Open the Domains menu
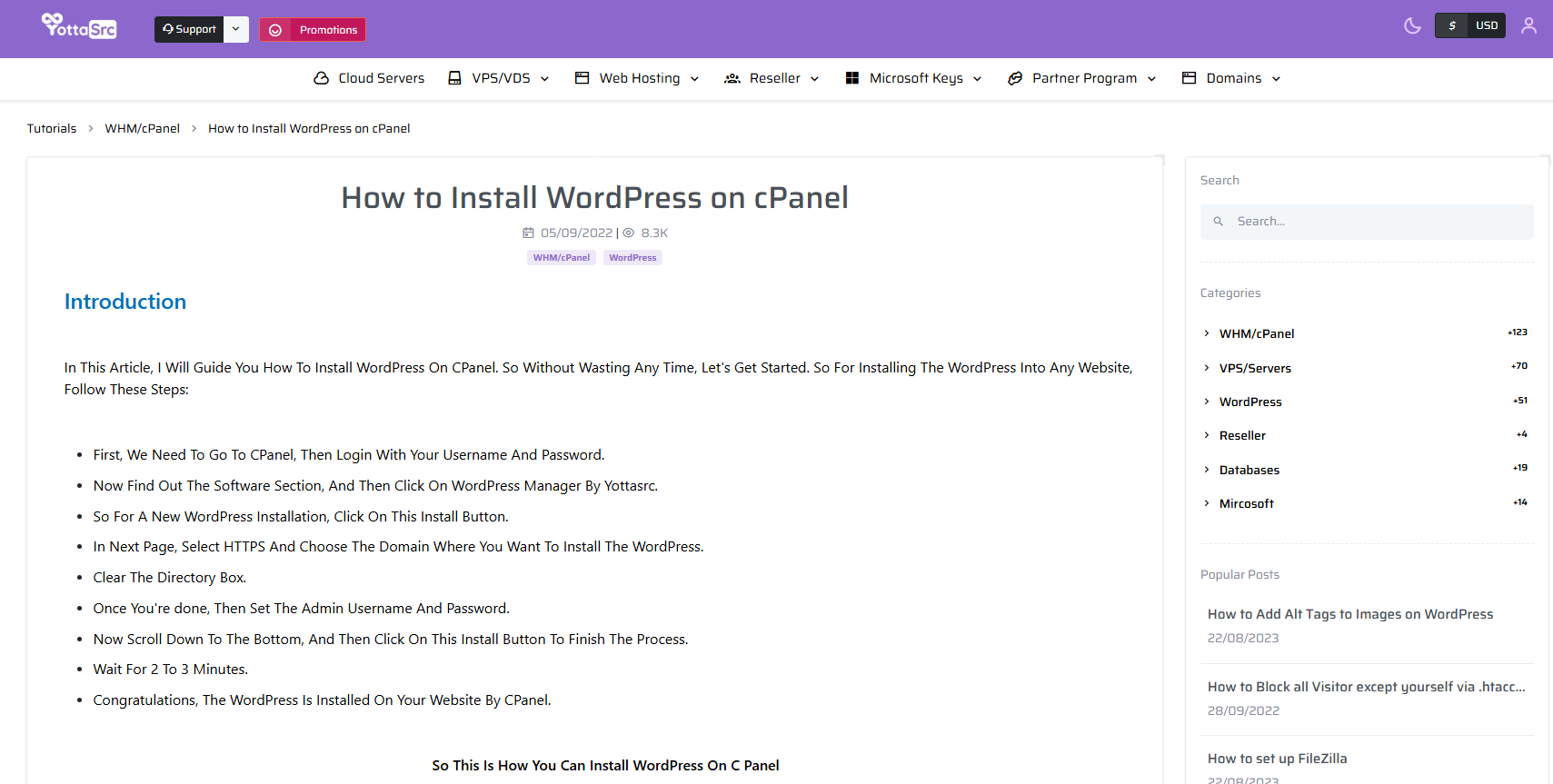1553x784 pixels. [x=1233, y=78]
